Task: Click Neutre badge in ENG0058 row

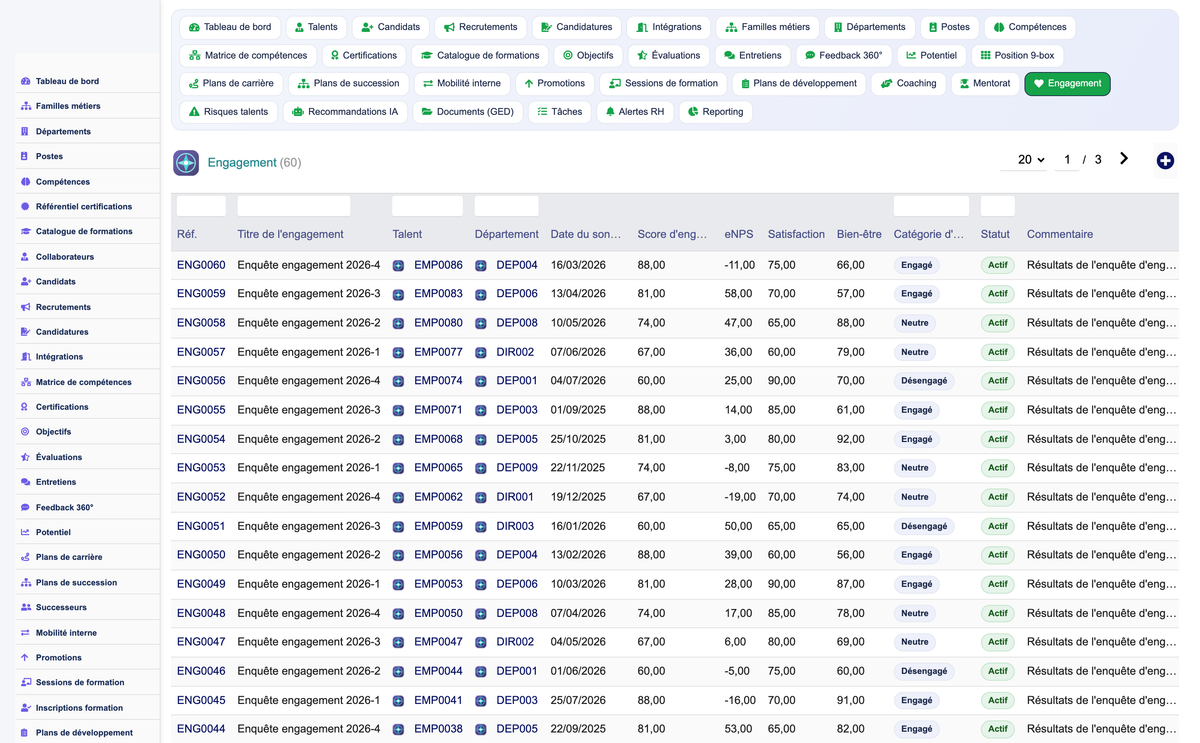Action: pos(915,324)
